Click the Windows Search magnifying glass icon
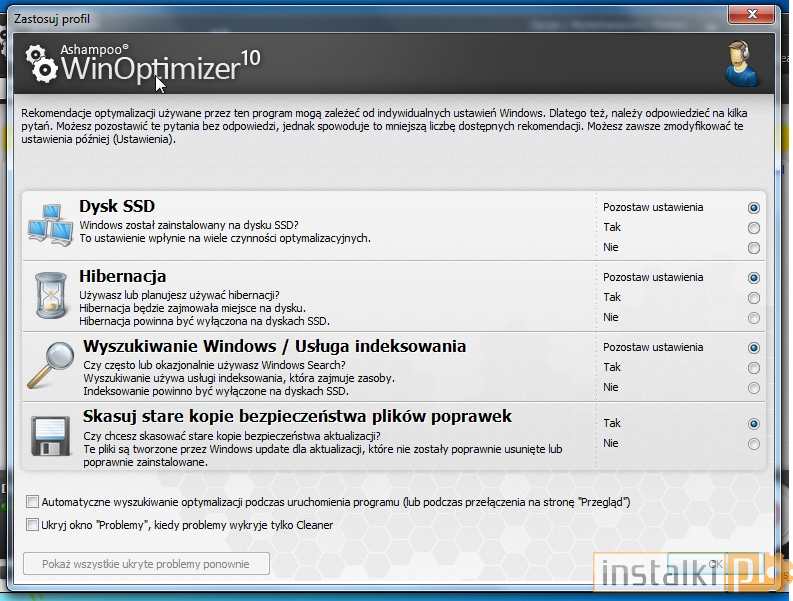 coord(51,365)
